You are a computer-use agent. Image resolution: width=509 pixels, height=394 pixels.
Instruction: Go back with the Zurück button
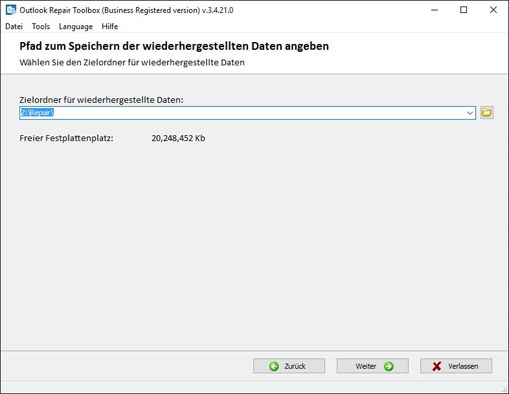289,366
